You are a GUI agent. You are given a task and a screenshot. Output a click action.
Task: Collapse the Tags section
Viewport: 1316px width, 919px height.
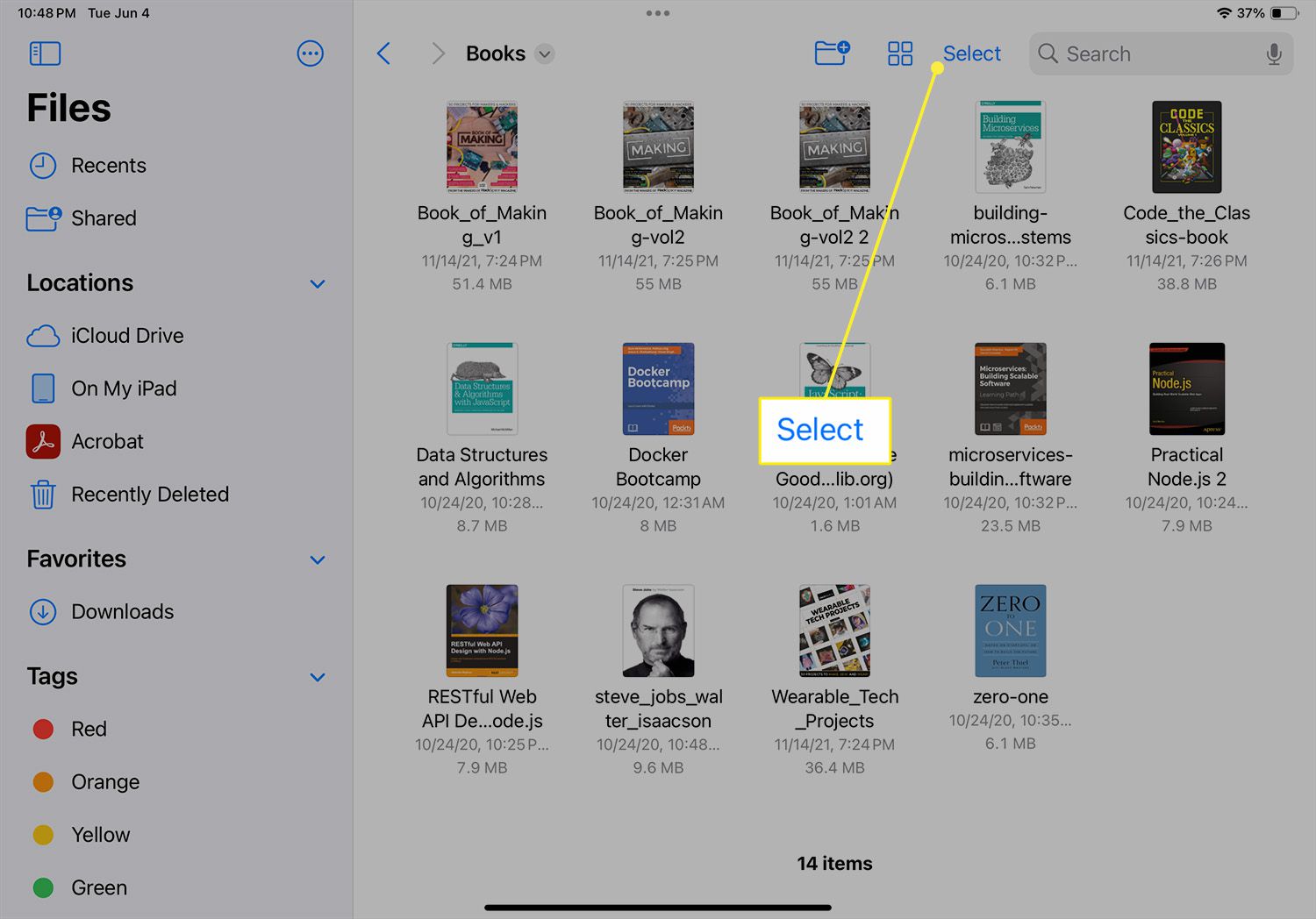[318, 677]
